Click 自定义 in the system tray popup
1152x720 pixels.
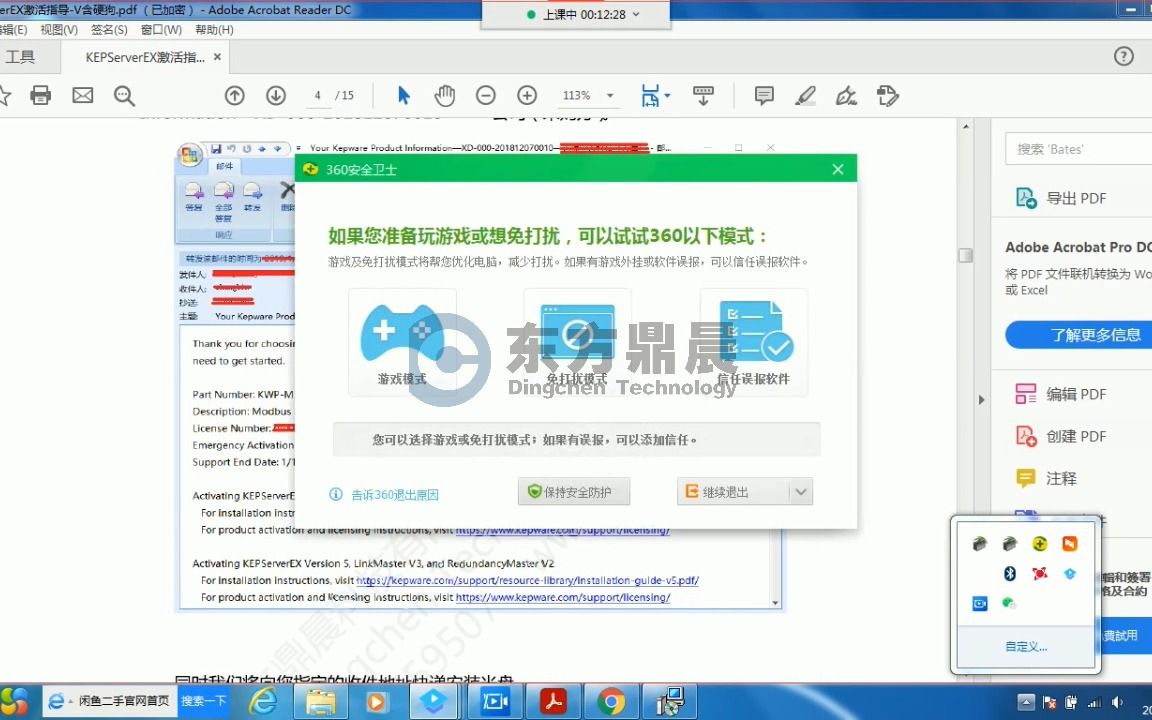[x=1026, y=646]
